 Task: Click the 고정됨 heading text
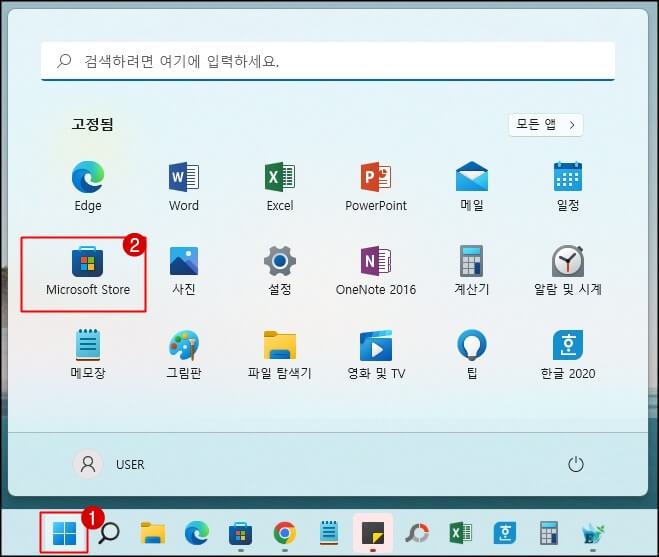[92, 124]
